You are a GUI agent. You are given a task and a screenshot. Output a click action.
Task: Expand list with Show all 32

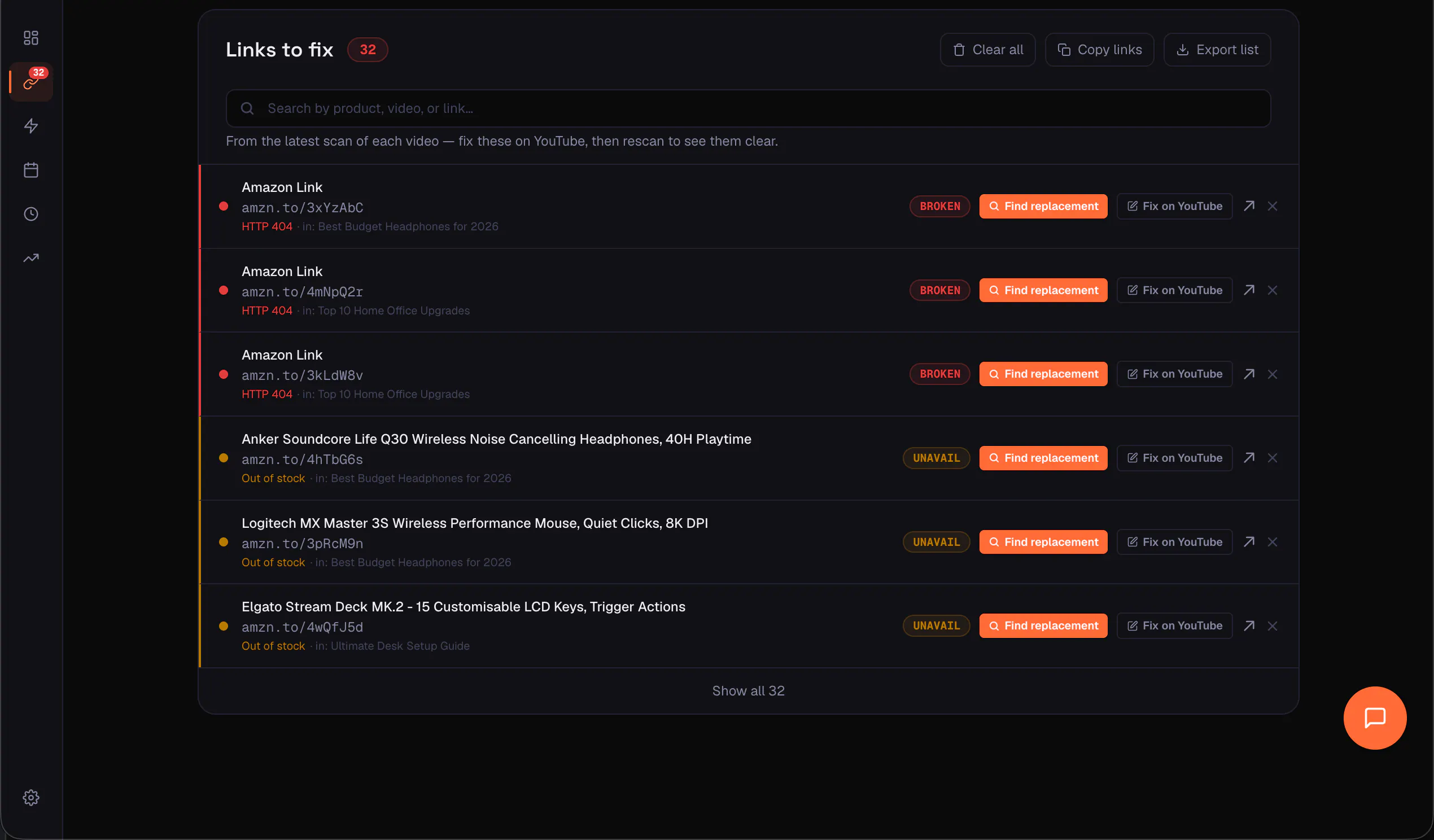pyautogui.click(x=747, y=691)
